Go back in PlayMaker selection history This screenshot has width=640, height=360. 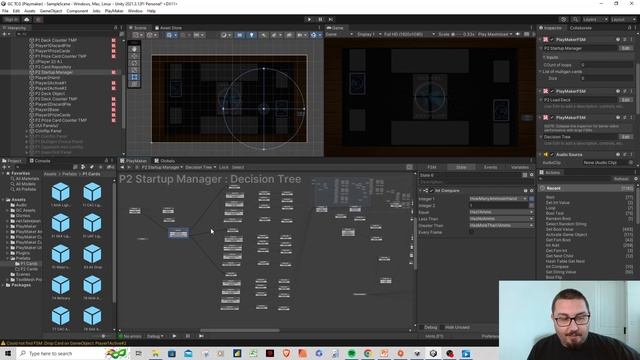pyautogui.click(x=122, y=167)
